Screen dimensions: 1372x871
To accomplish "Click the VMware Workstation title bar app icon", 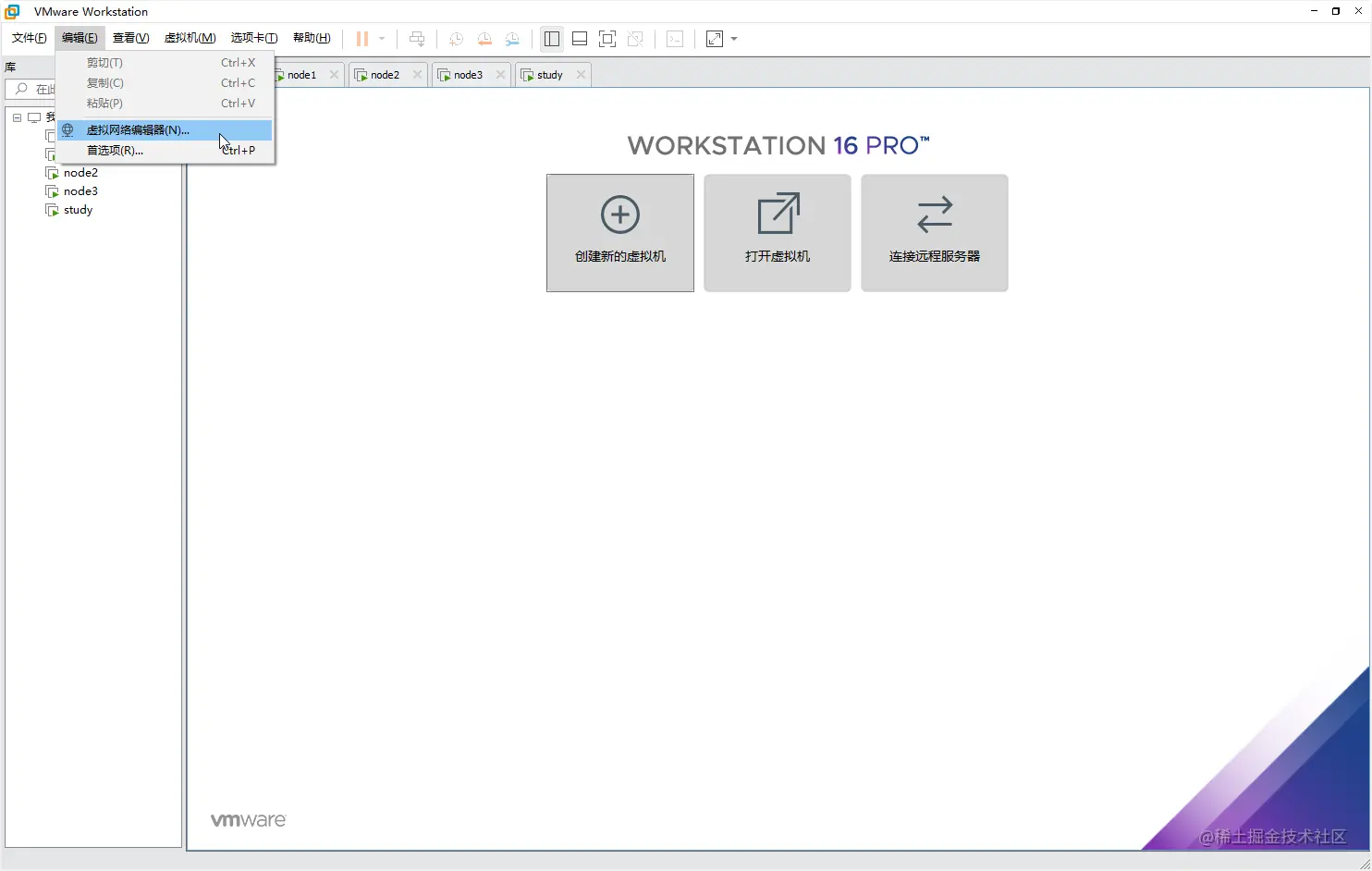I will [12, 11].
